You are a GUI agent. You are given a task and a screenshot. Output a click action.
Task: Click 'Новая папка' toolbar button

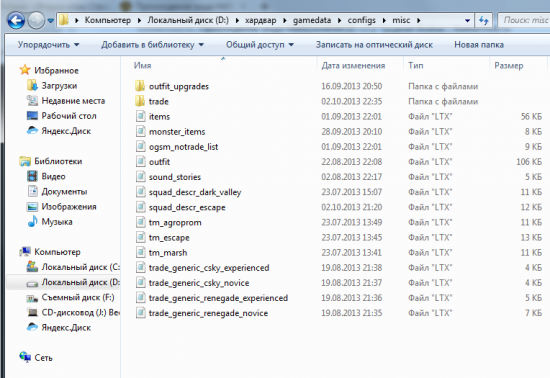[479, 45]
